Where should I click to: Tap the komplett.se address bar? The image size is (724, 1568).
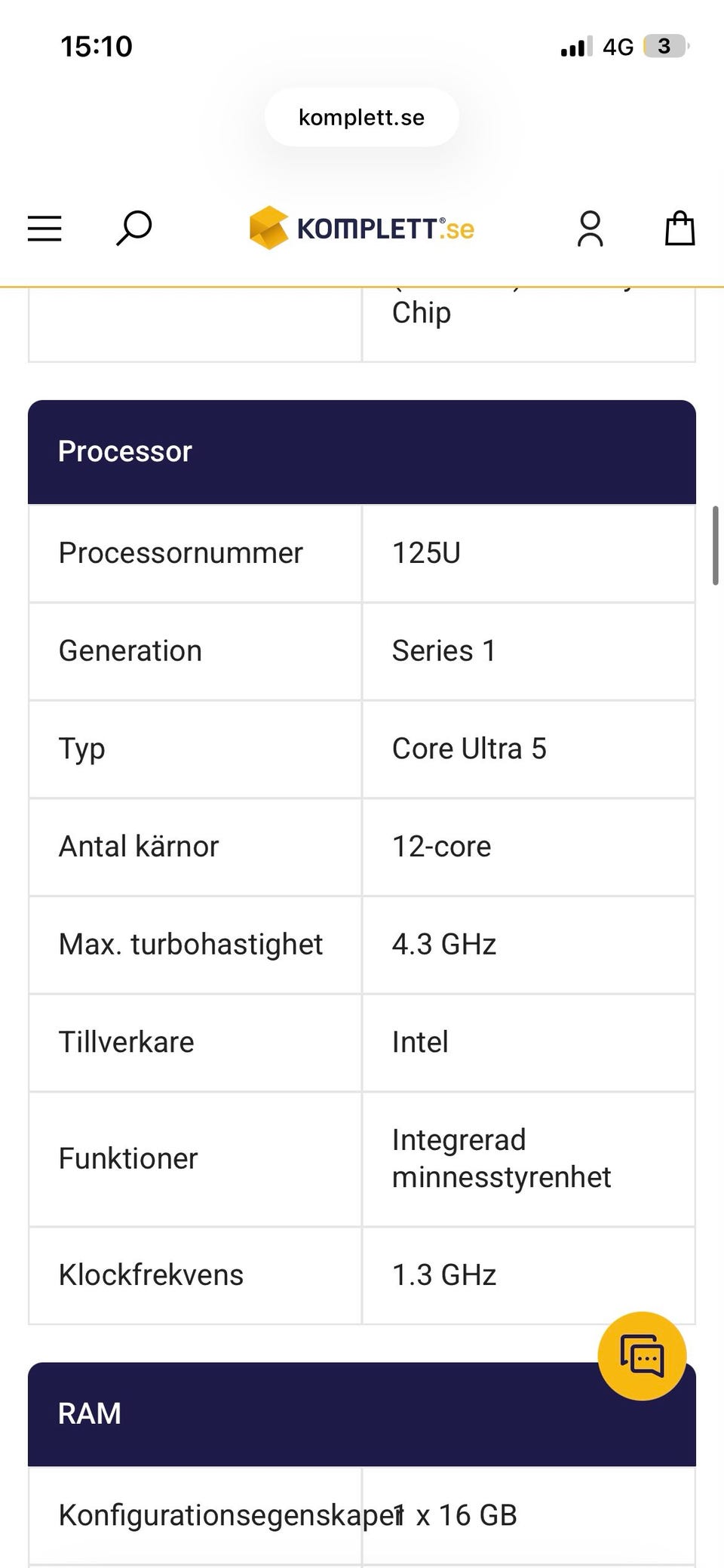coord(362,118)
